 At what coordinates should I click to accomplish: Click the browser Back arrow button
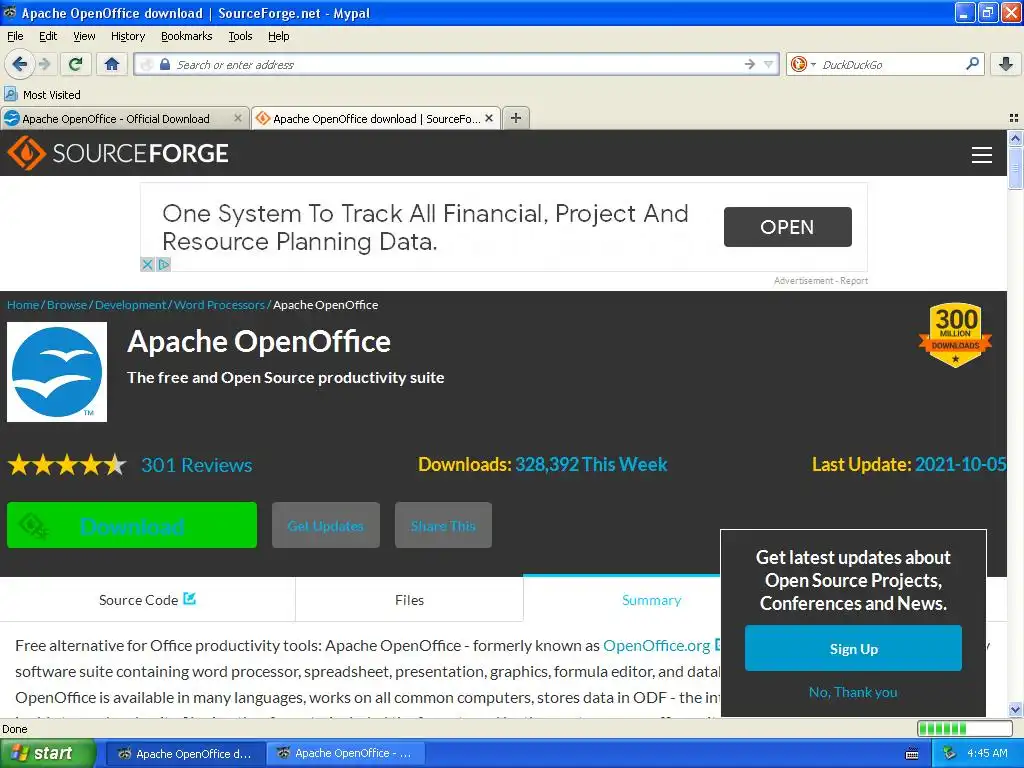click(x=19, y=64)
